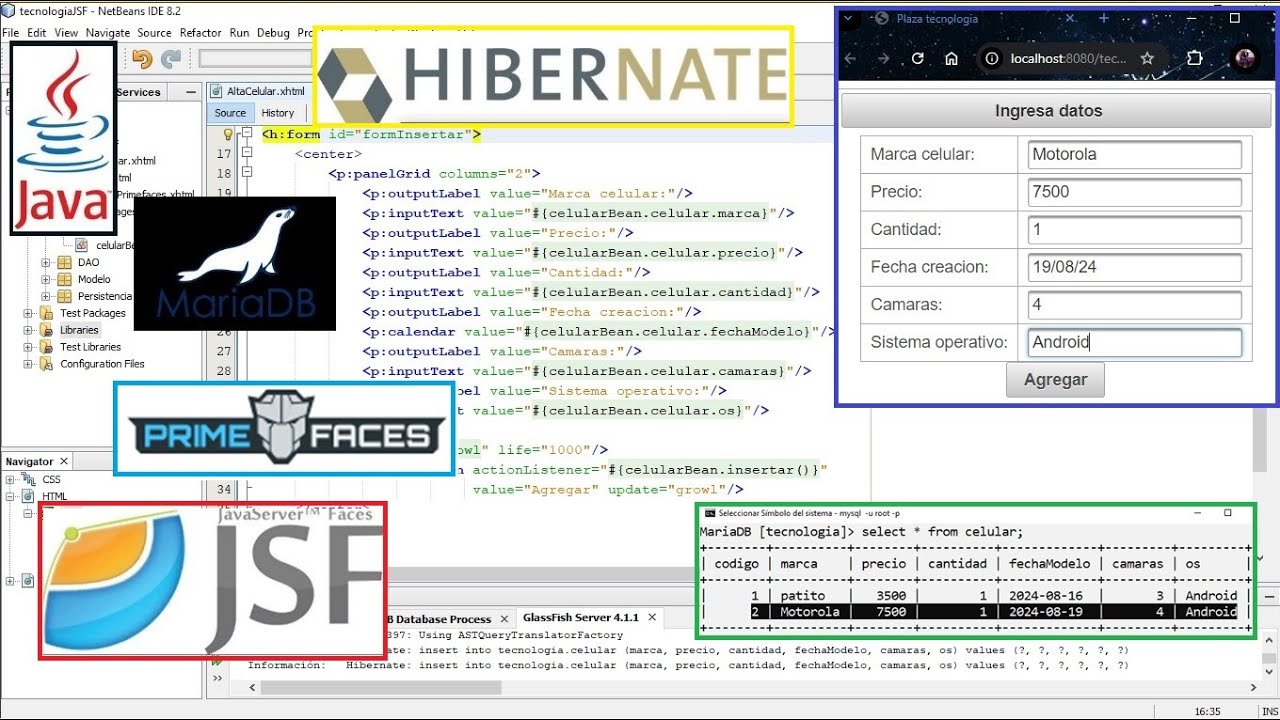Open a new browser tab with the plus icon
This screenshot has width=1280, height=720.
point(1104,18)
